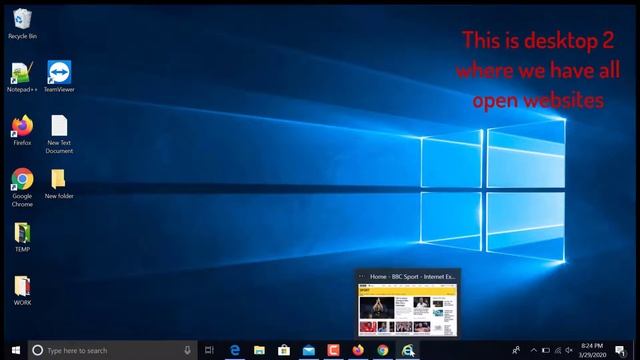Select the Google Chrome desktop shortcut
Viewport: 640px width, 360px height.
(x=22, y=187)
